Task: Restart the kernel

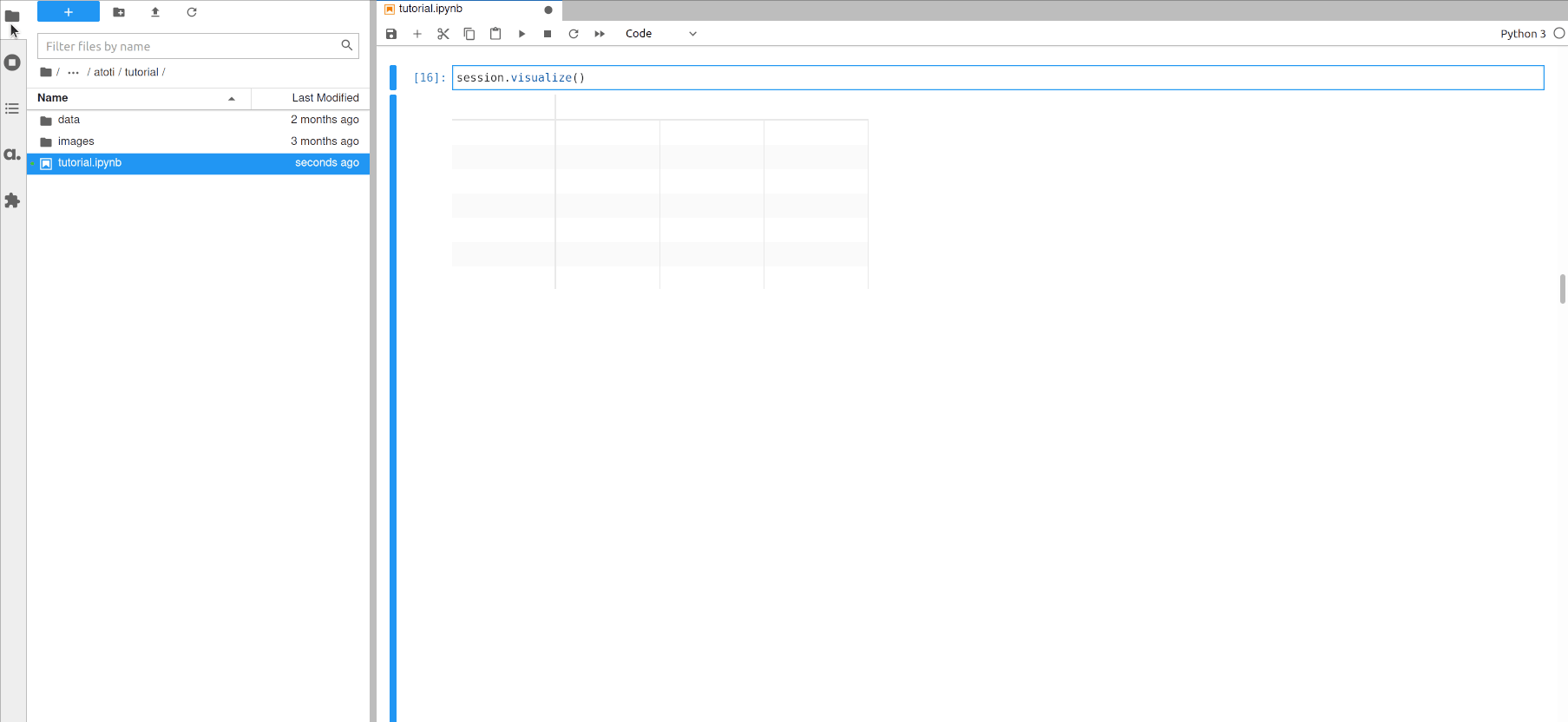Action: click(574, 34)
